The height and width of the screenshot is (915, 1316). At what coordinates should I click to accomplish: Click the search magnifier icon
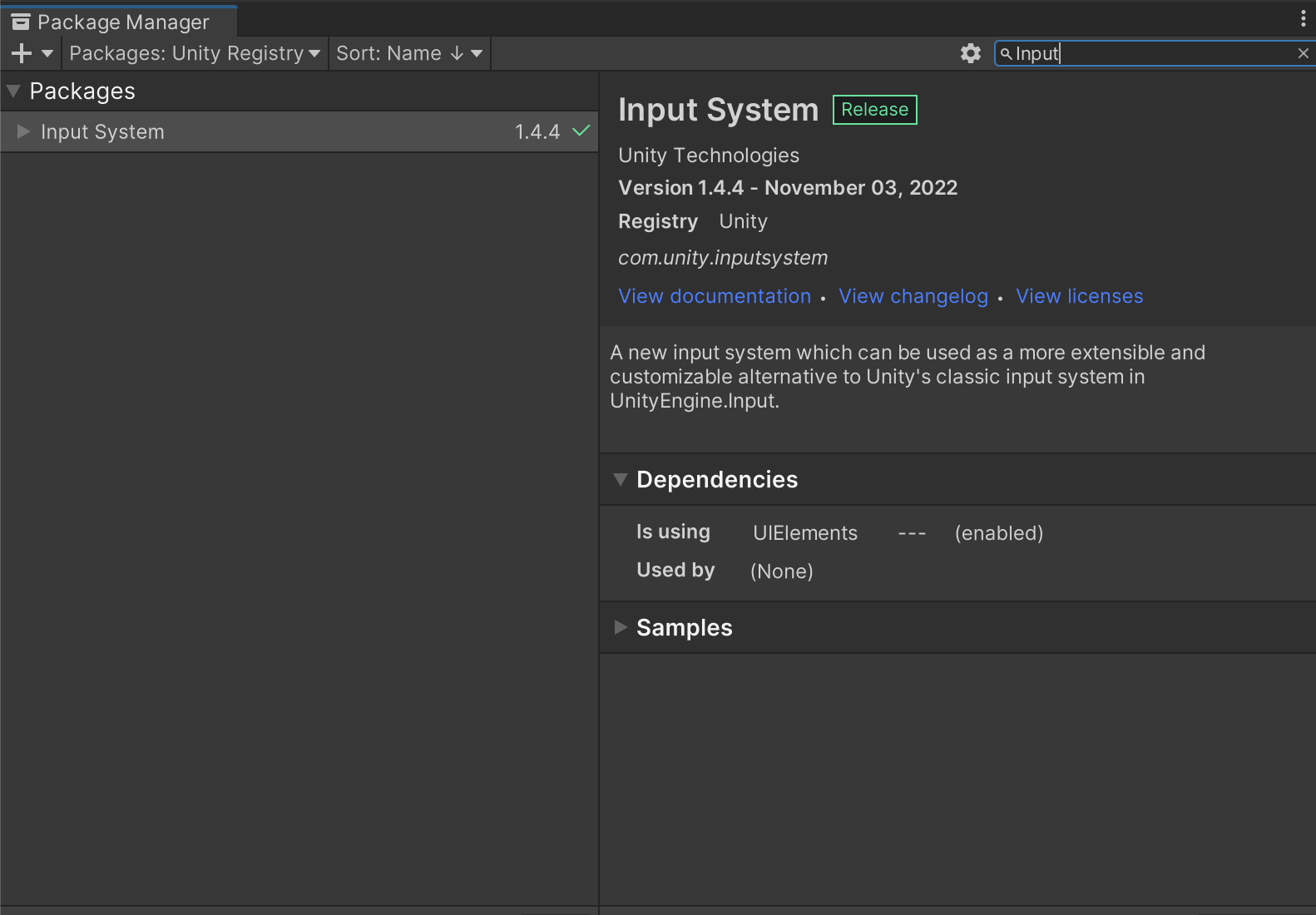1006,53
